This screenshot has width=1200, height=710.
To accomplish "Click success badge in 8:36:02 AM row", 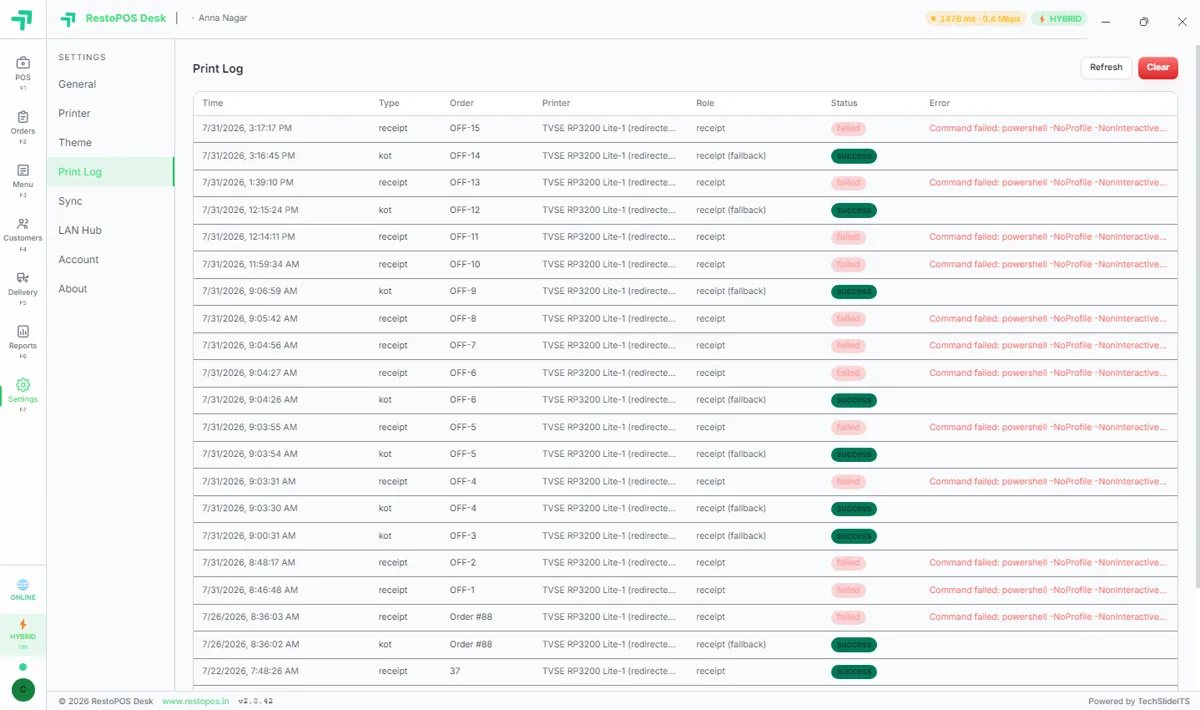I will (x=854, y=644).
